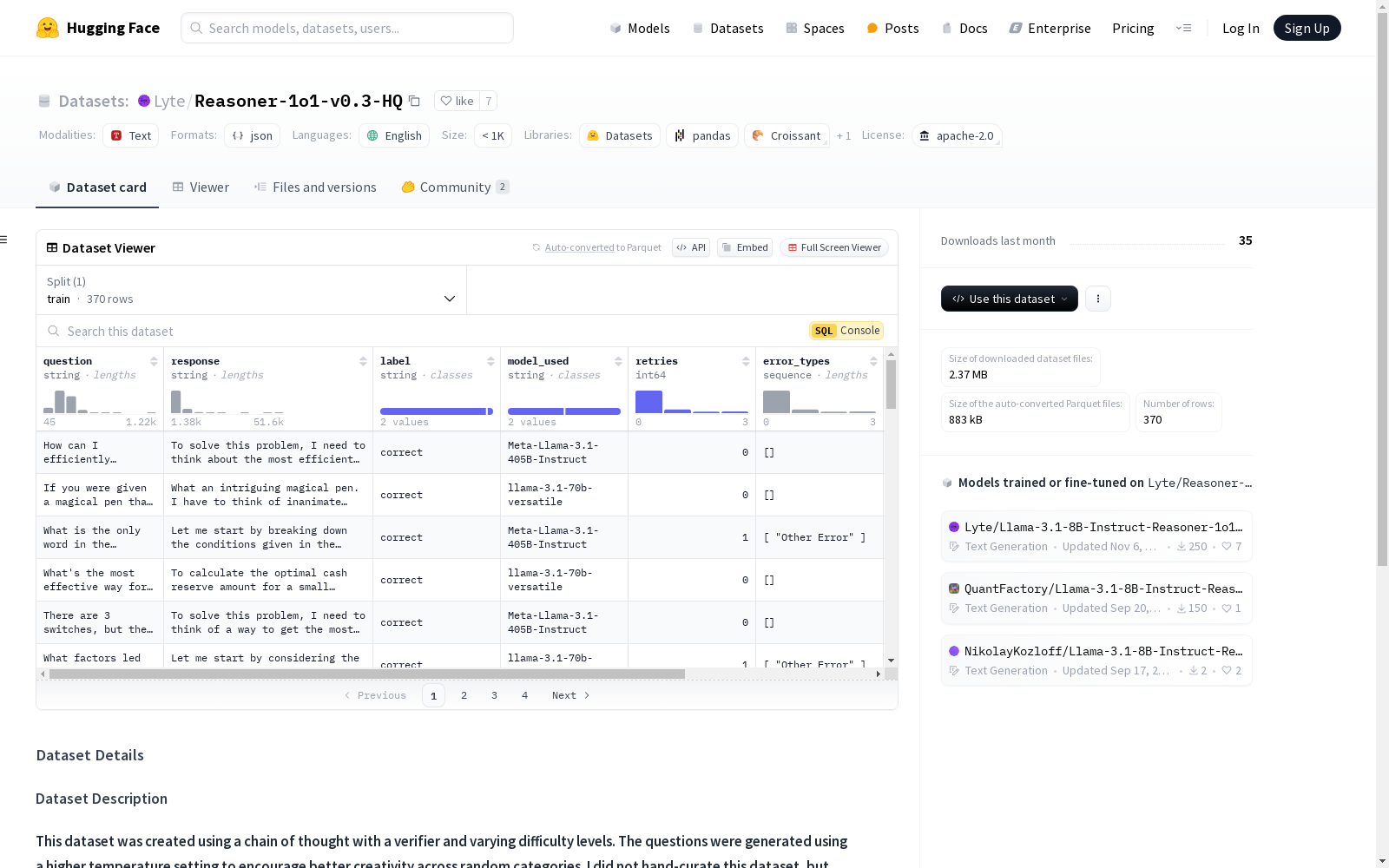This screenshot has width=1389, height=868.
Task: Sort the retries column
Action: (x=746, y=361)
